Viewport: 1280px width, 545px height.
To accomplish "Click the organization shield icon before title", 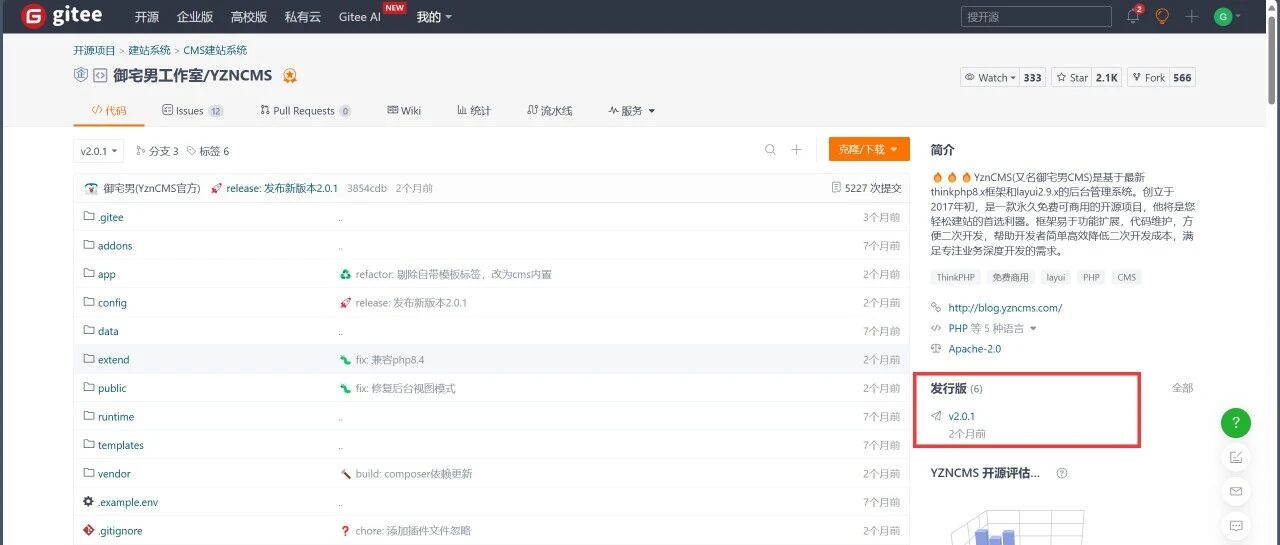I will click(81, 75).
